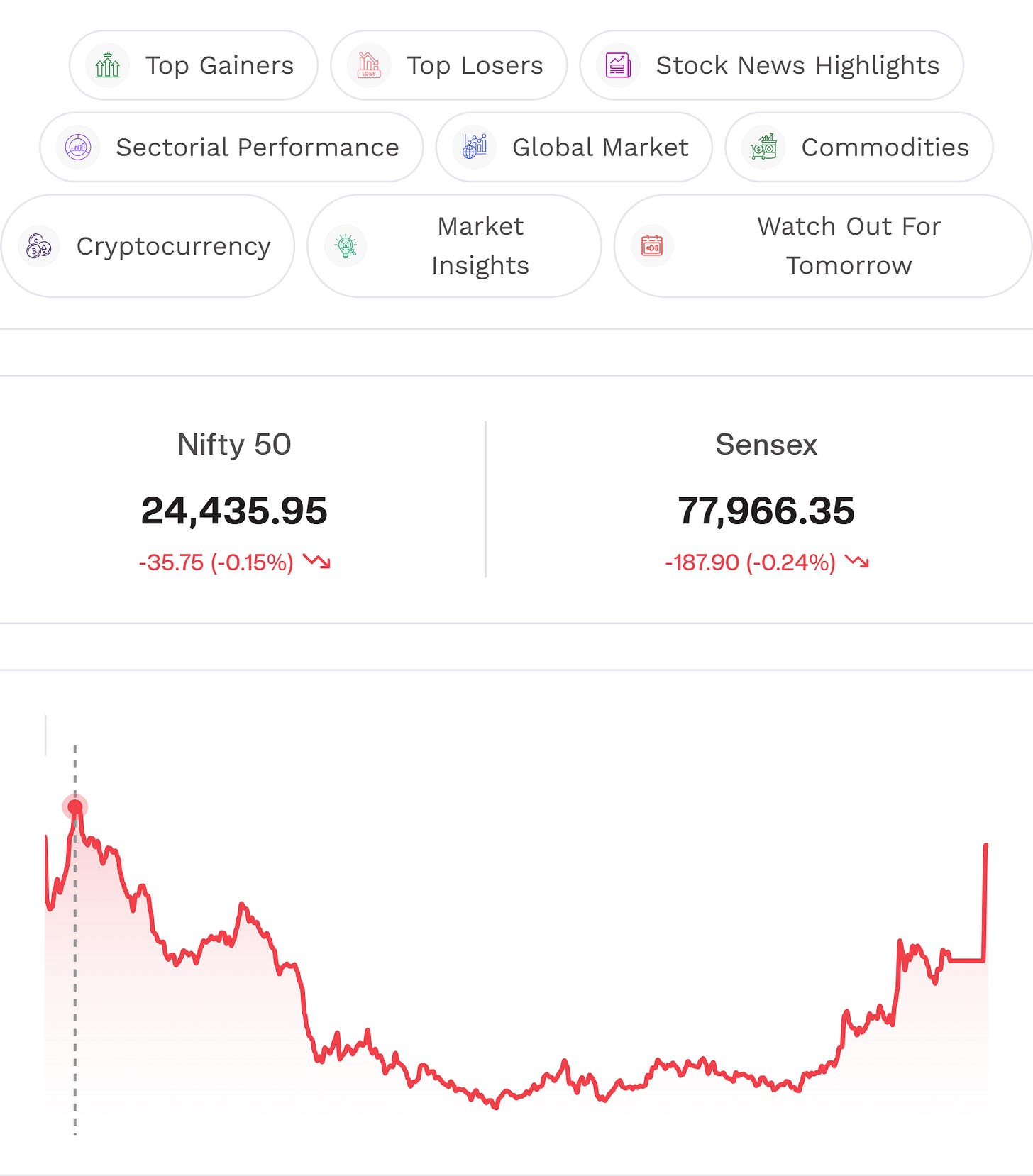This screenshot has height=1176, width=1033.
Task: Click the Market Insights lightbulb icon
Action: [x=346, y=246]
